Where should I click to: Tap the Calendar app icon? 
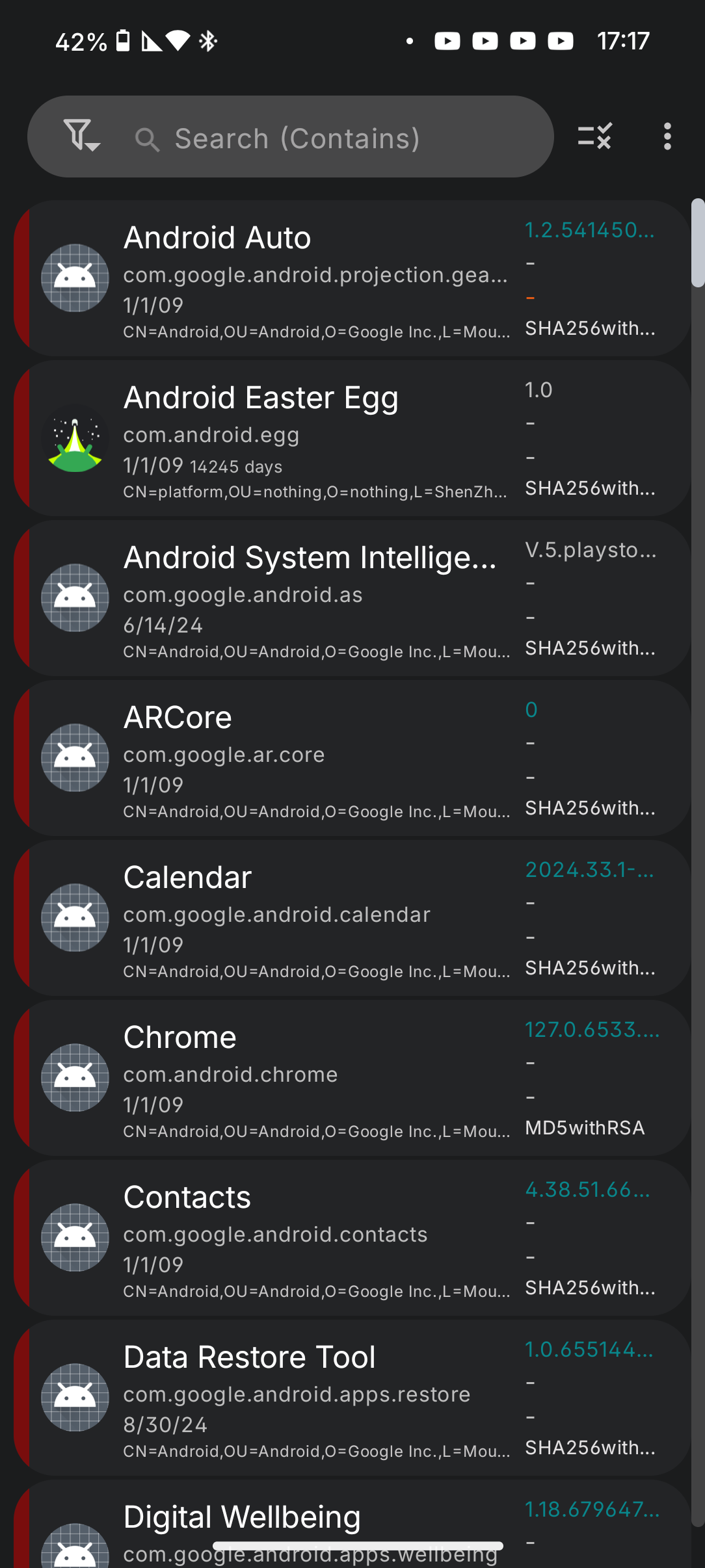click(x=75, y=918)
